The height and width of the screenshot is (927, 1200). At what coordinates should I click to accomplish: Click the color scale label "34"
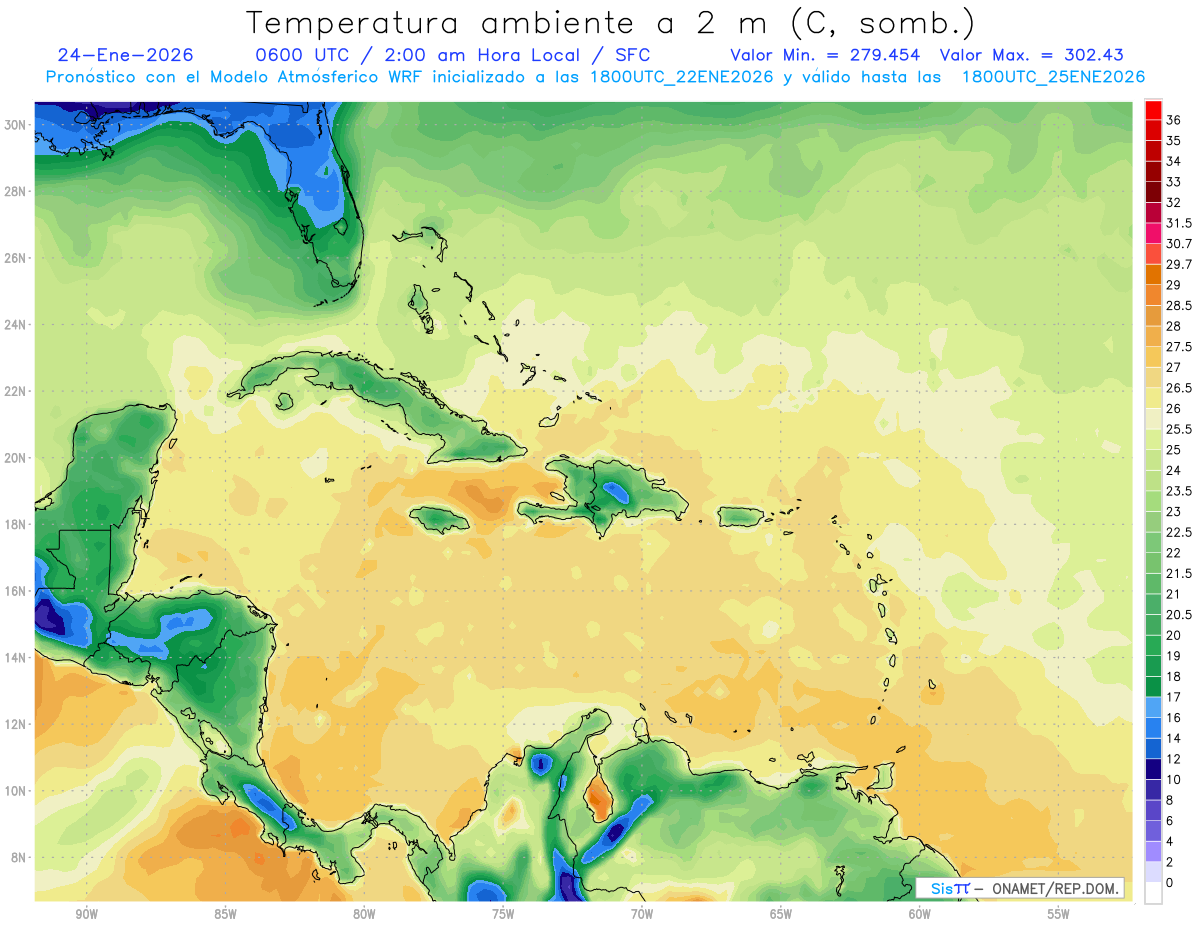pos(1174,160)
